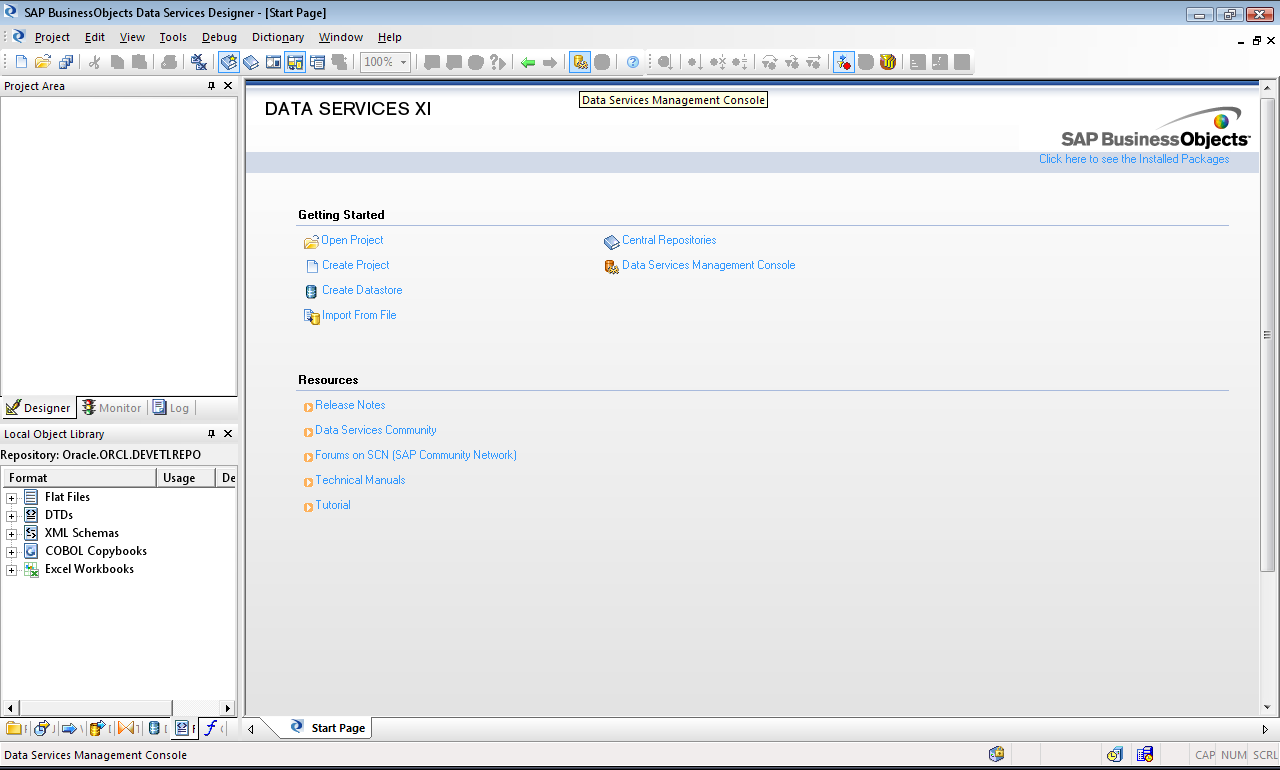
Task: Click the Save All toolbar icon
Action: 66,62
